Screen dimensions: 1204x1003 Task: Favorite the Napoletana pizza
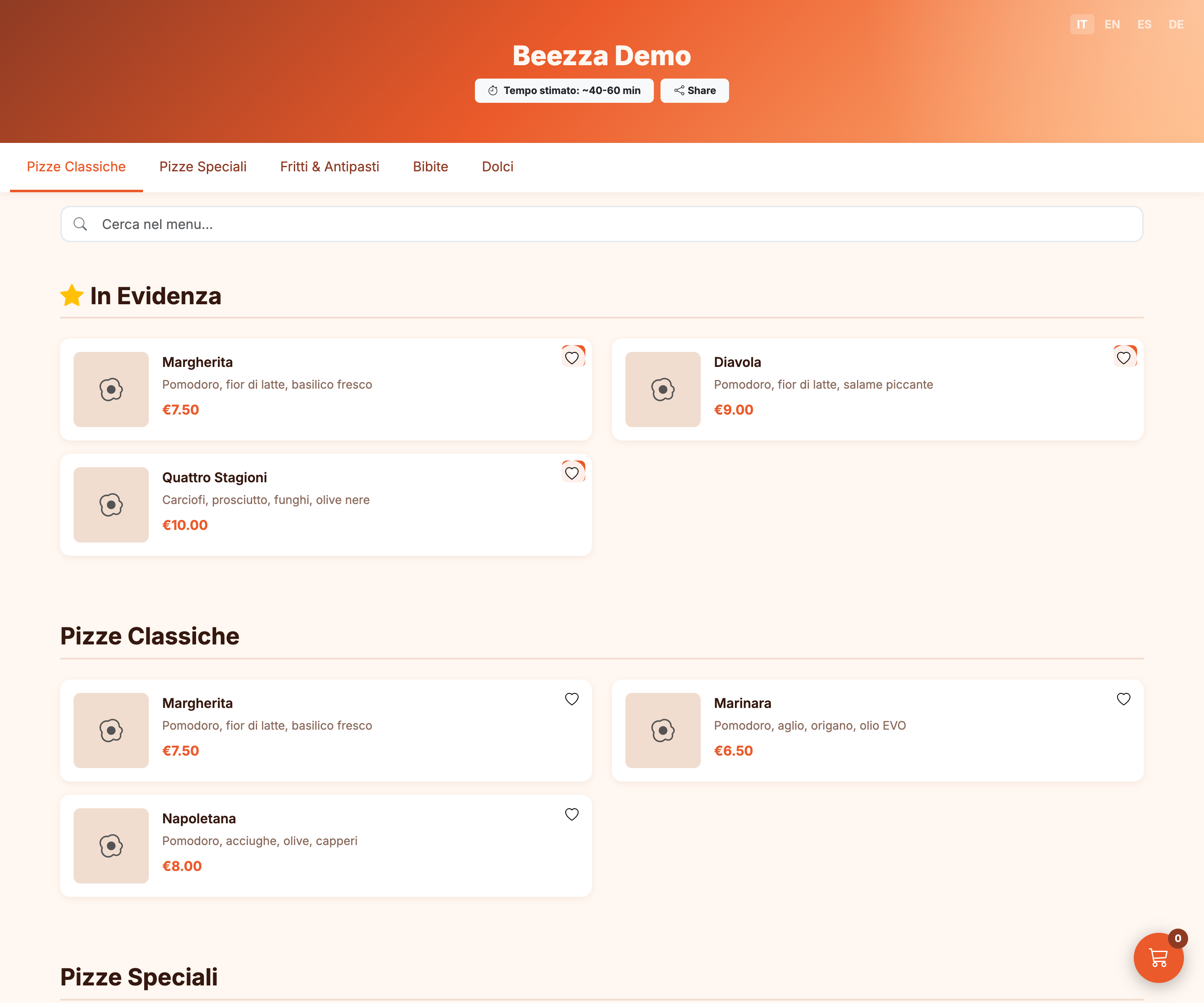[x=571, y=815]
